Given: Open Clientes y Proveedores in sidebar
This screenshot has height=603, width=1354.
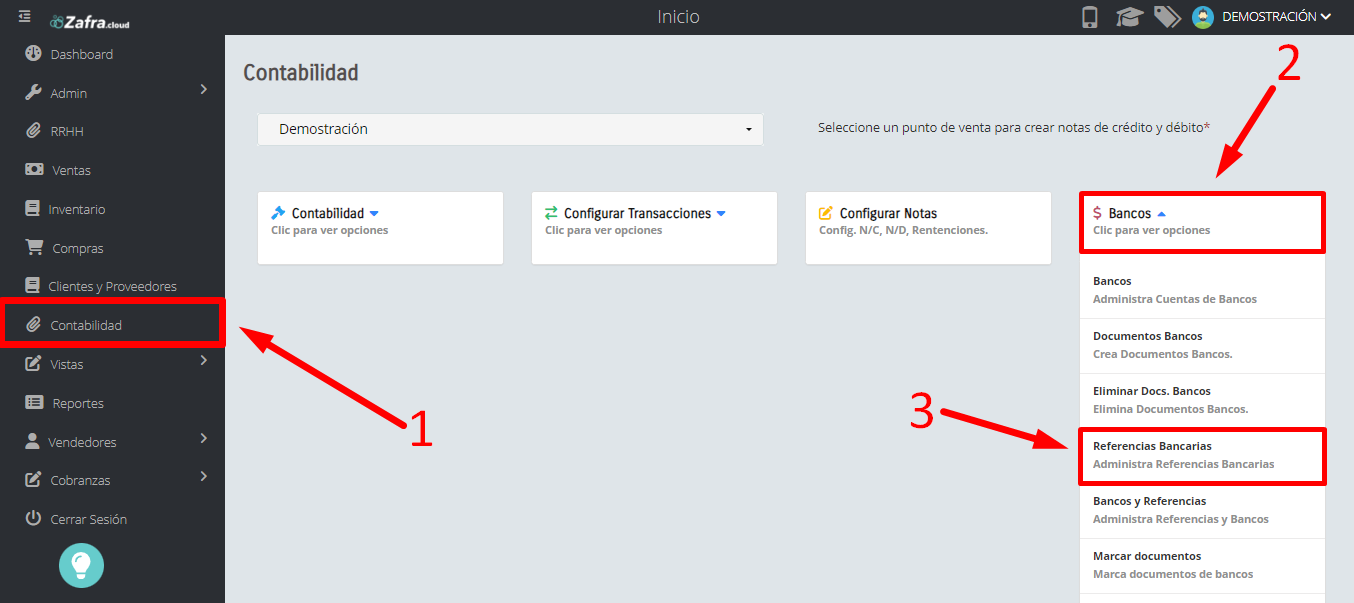Looking at the screenshot, I should coord(112,286).
